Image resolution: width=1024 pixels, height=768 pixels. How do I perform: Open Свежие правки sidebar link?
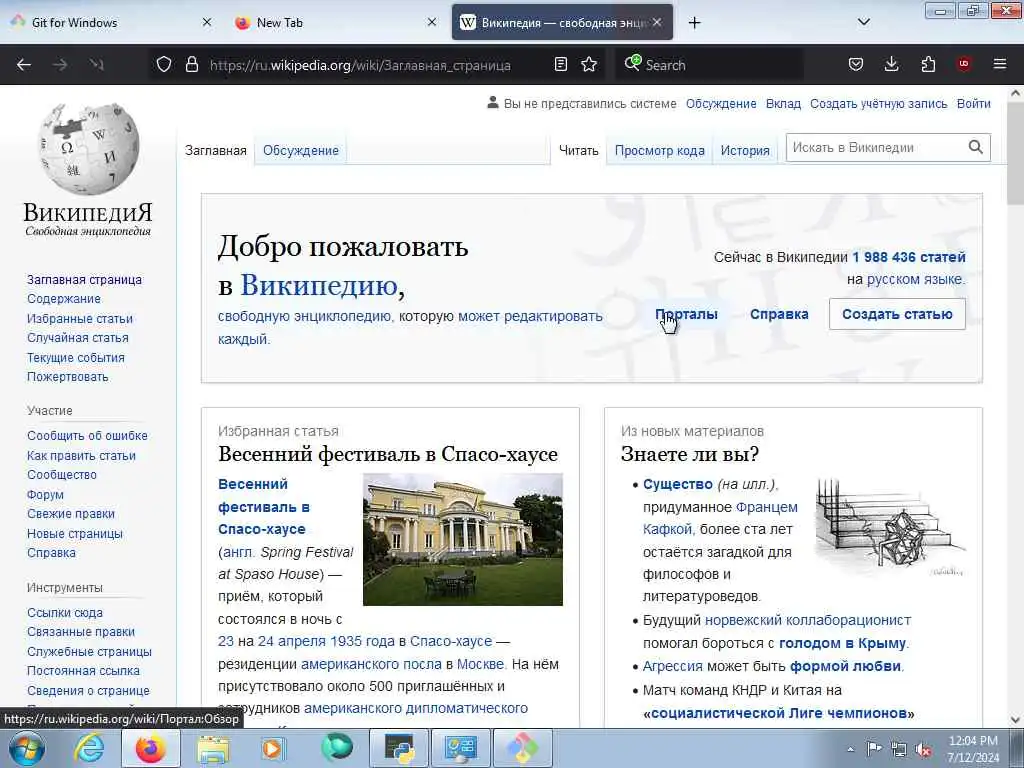pyautogui.click(x=71, y=513)
